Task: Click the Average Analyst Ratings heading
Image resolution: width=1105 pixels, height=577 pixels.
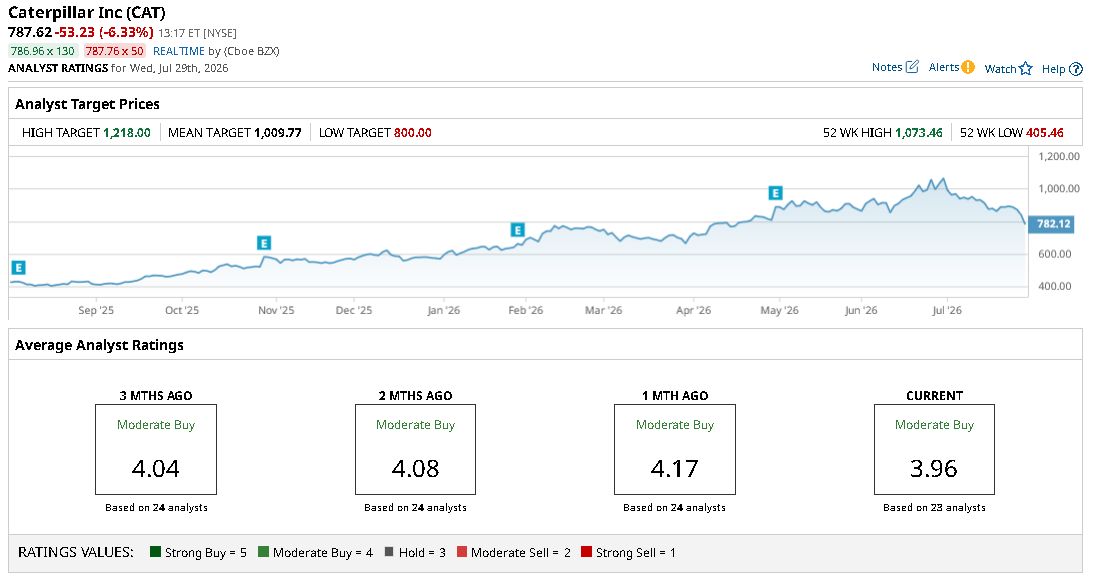Action: [x=99, y=345]
